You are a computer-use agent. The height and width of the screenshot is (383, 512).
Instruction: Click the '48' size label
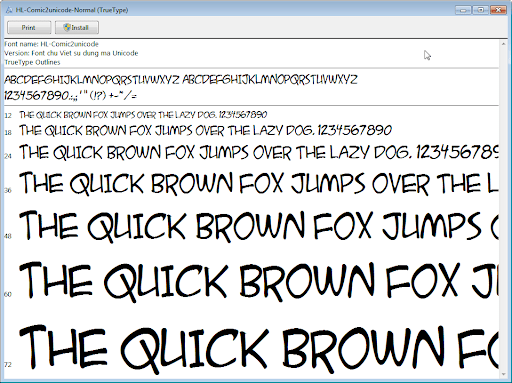tap(8, 236)
